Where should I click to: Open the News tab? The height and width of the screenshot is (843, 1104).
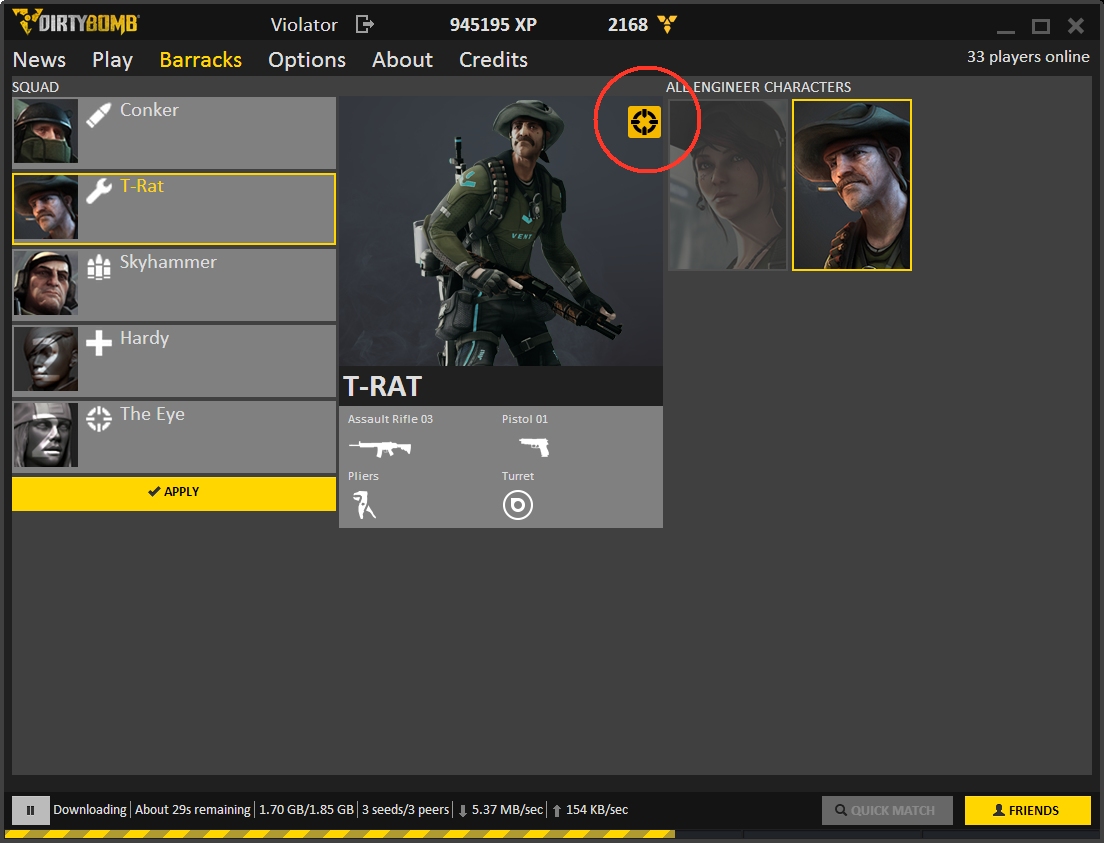click(x=39, y=60)
